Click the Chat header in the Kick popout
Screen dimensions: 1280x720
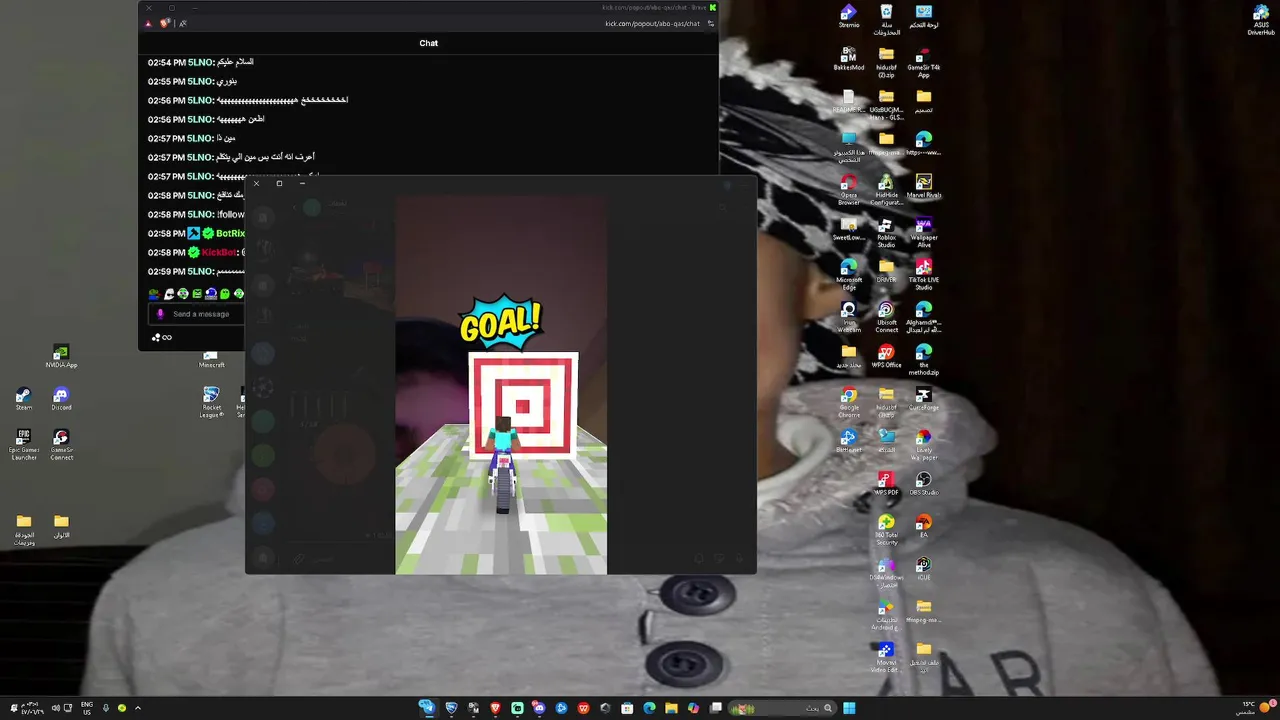click(x=429, y=43)
